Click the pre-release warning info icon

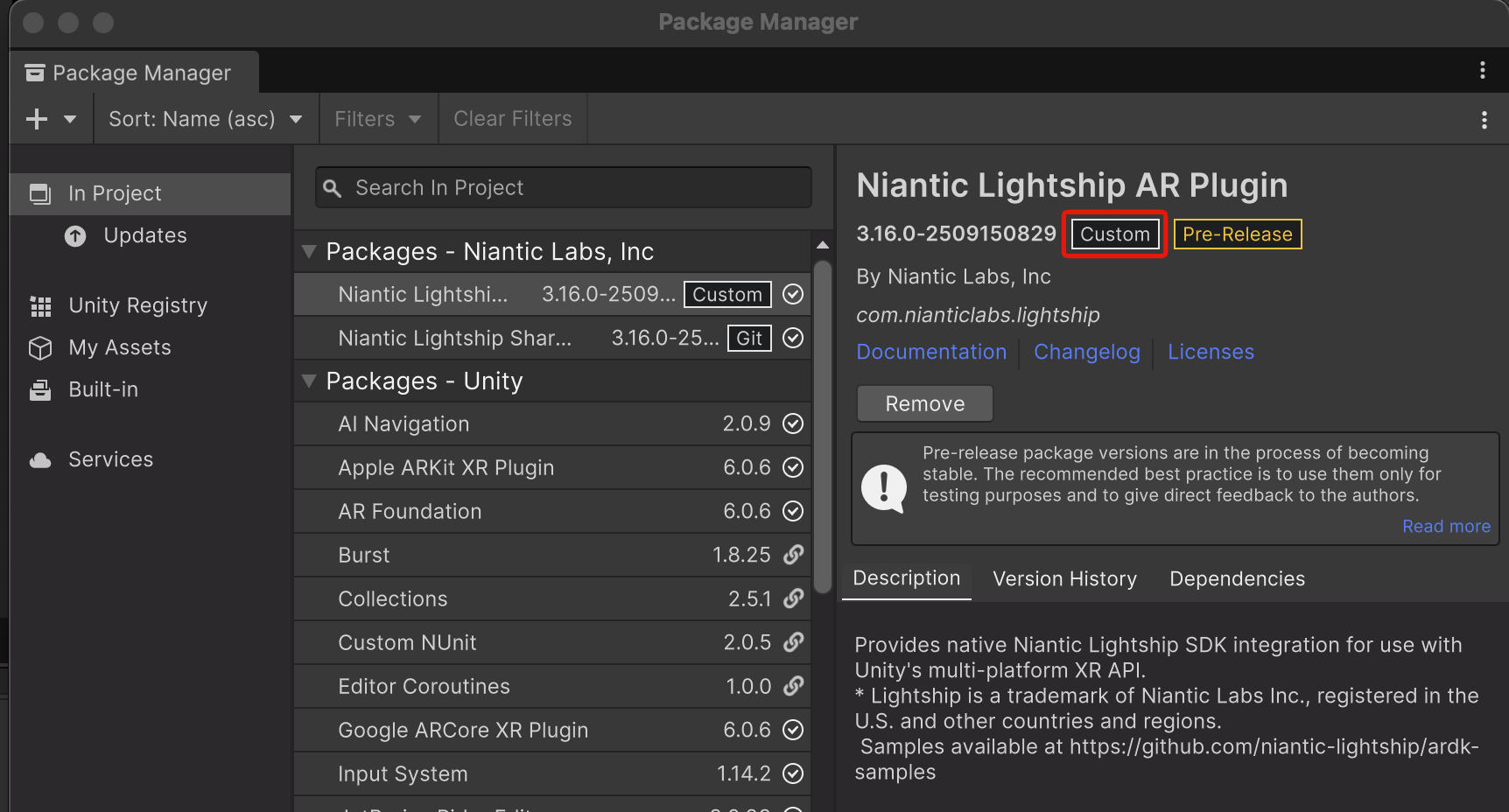click(884, 488)
